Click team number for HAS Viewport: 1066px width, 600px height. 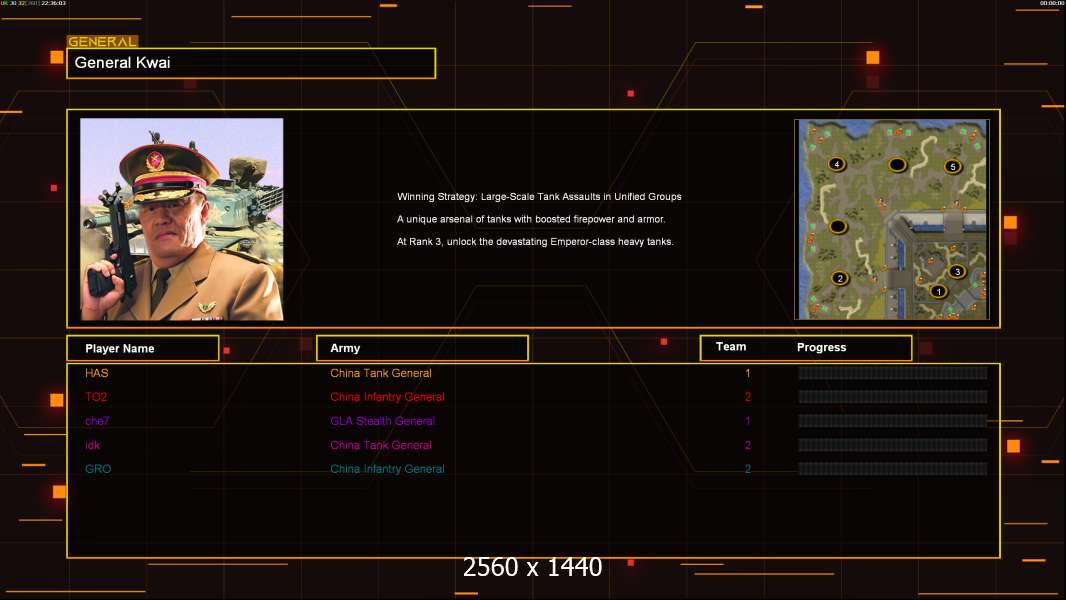(748, 373)
